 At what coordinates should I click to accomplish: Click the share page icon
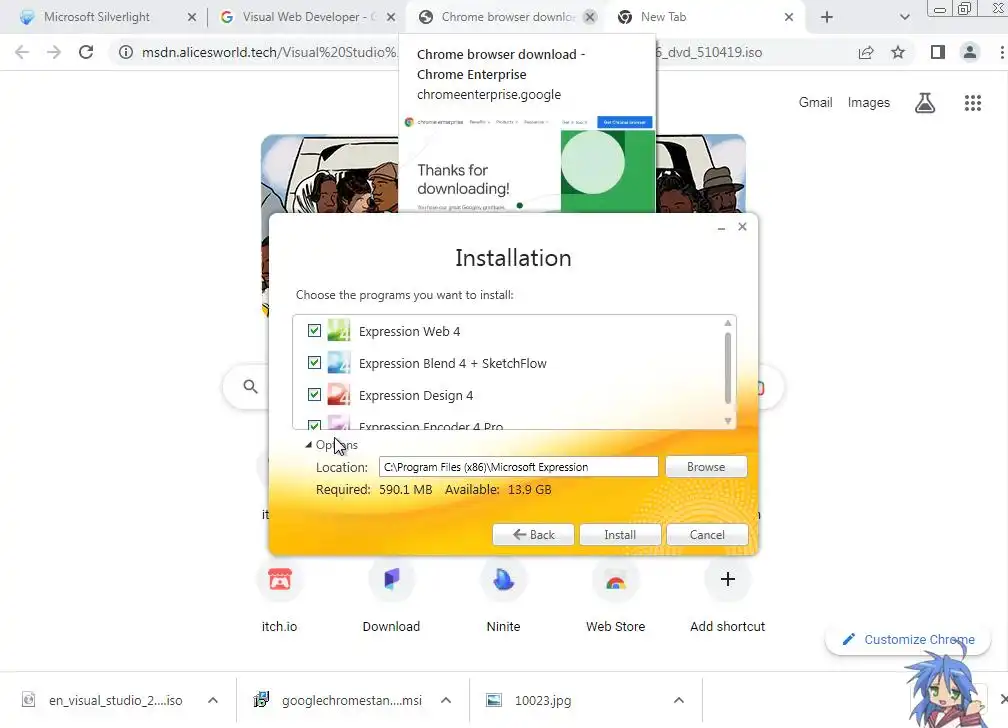click(x=866, y=52)
